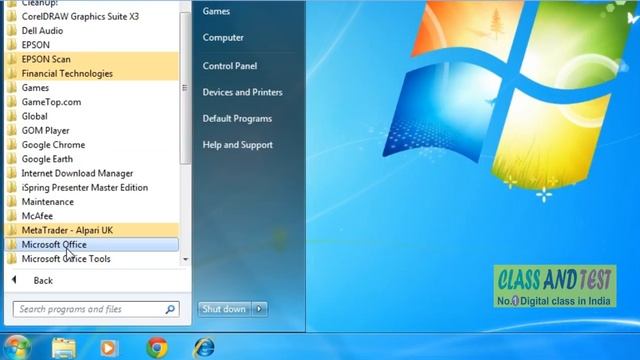Open the Financial Technologies folder
This screenshot has height=360, width=640.
point(92,73)
